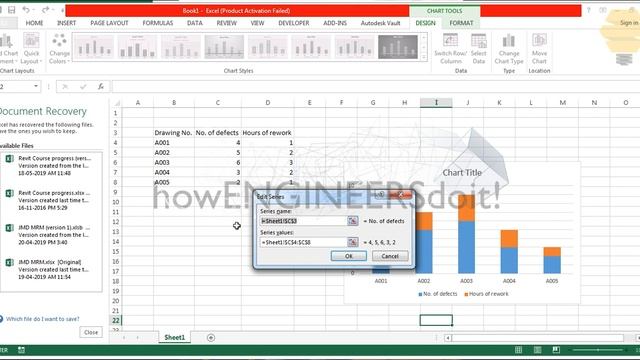Select the dark chart style thumbnail

398,47
